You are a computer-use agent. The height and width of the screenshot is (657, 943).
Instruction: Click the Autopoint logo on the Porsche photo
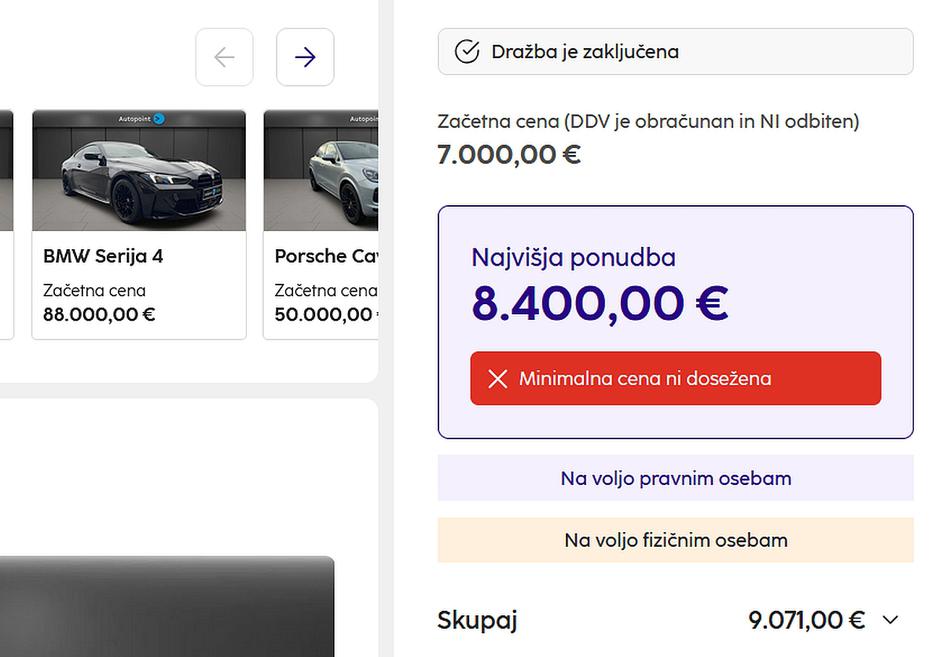click(364, 119)
